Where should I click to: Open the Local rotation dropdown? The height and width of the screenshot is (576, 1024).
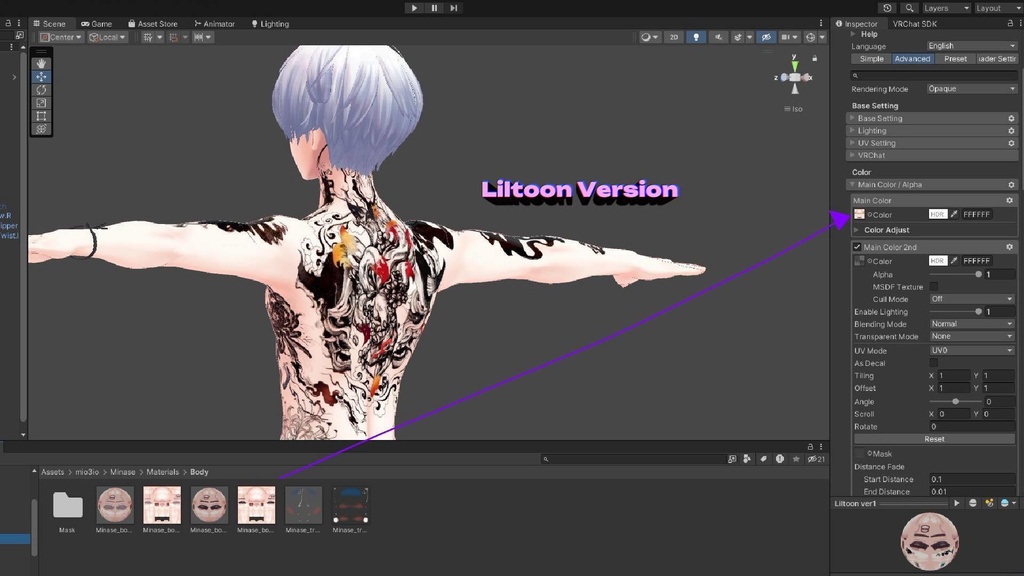107,37
